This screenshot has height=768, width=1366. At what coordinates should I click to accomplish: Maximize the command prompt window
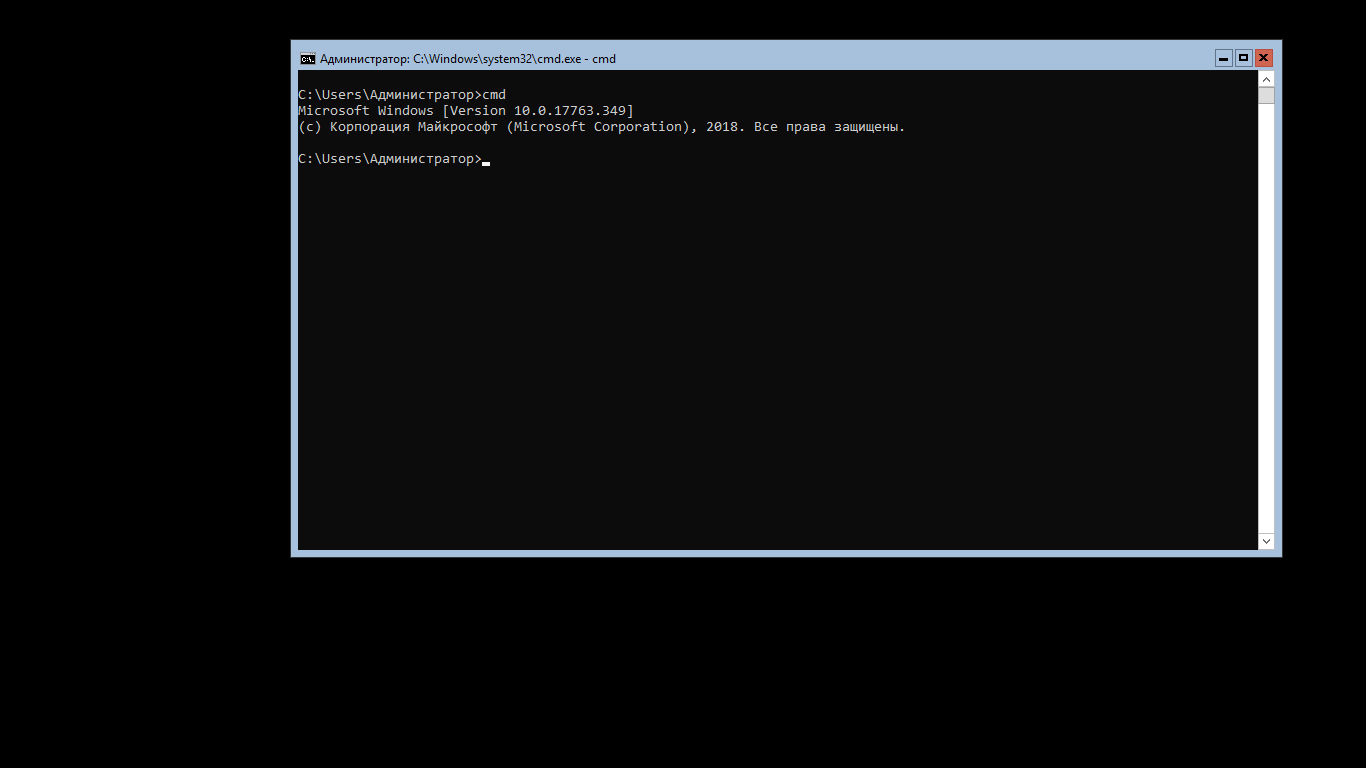tap(1244, 58)
